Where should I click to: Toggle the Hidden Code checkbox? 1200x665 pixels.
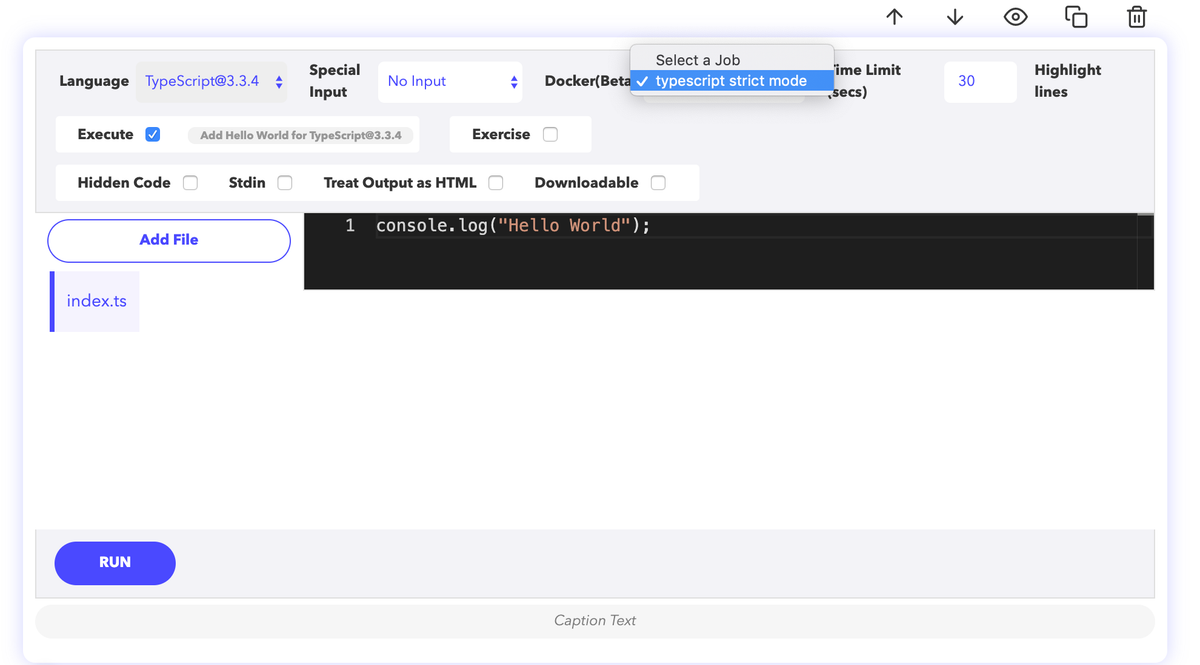190,183
